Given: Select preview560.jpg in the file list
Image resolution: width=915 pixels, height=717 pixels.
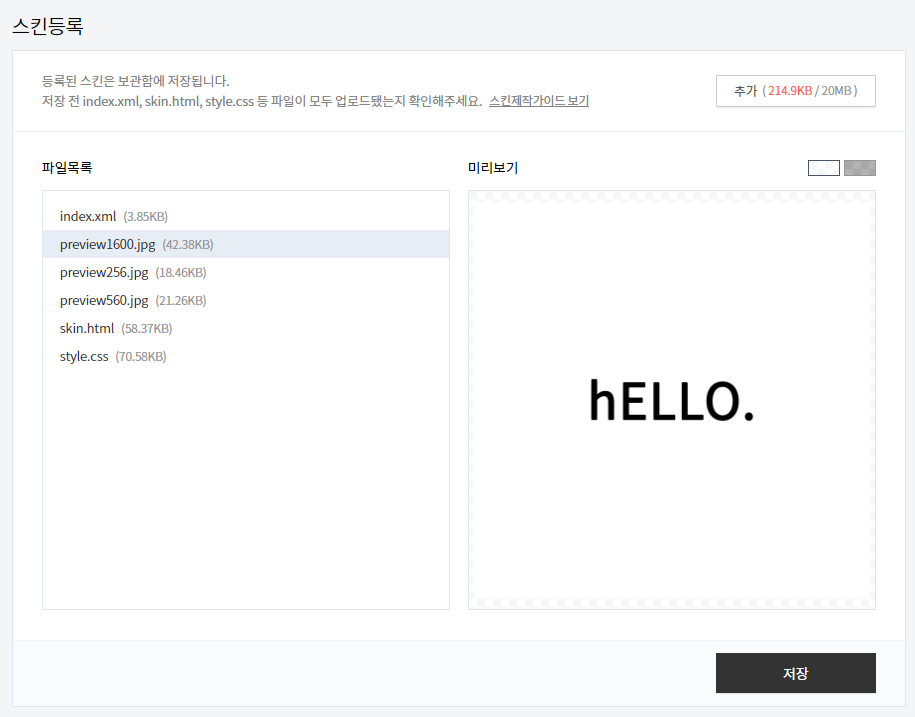Looking at the screenshot, I should click(x=246, y=300).
